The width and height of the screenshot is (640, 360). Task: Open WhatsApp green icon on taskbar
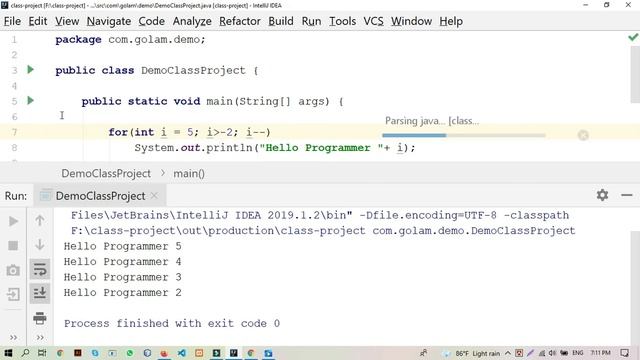click(130, 353)
